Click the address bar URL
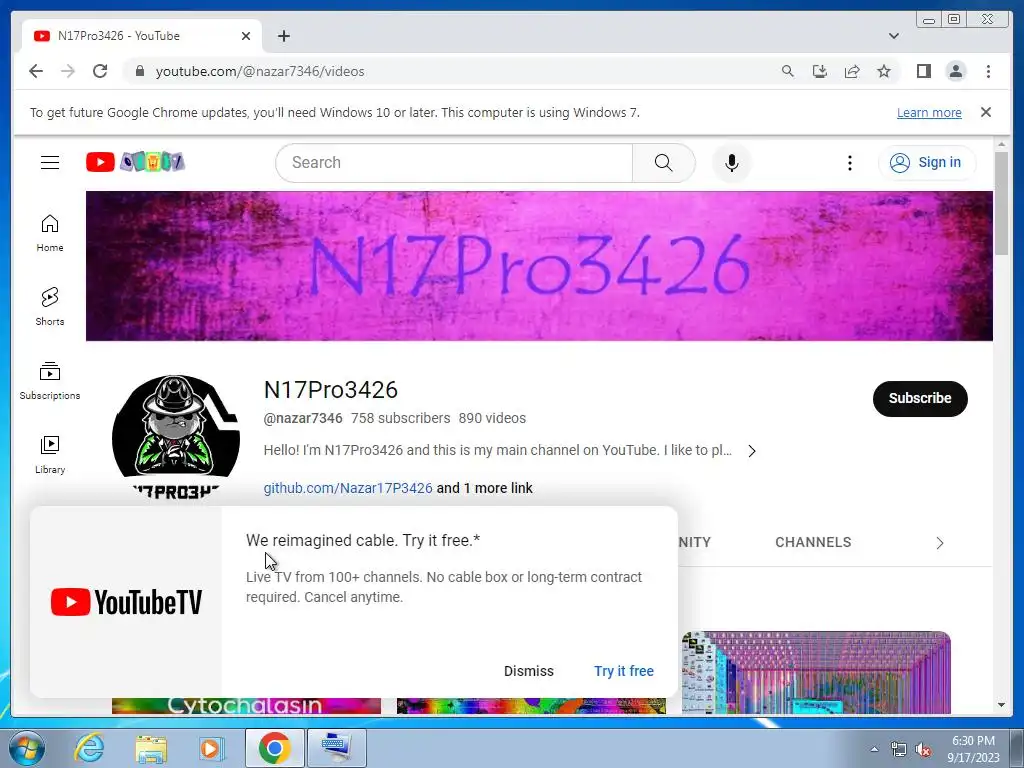Viewport: 1024px width, 768px height. coord(260,71)
